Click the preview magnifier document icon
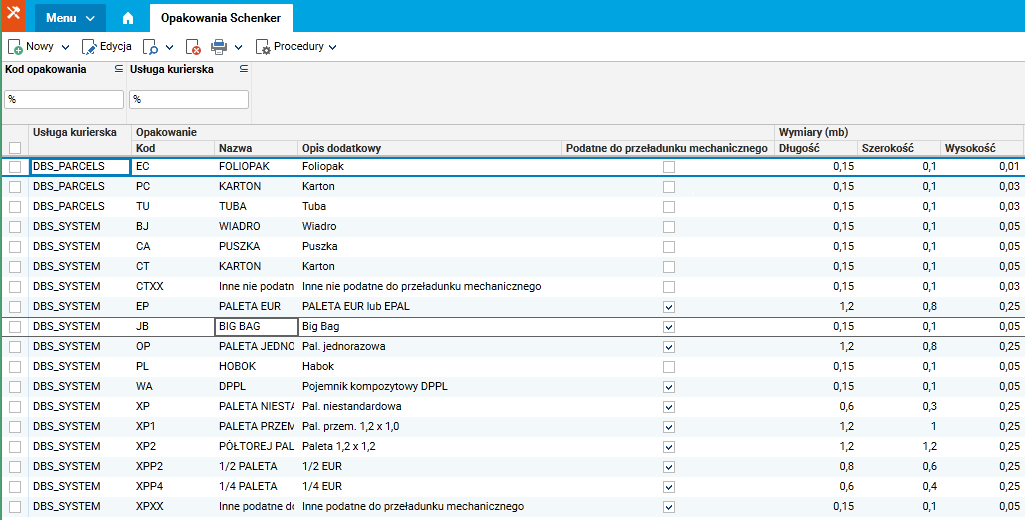Image resolution: width=1025 pixels, height=520 pixels. [x=151, y=47]
